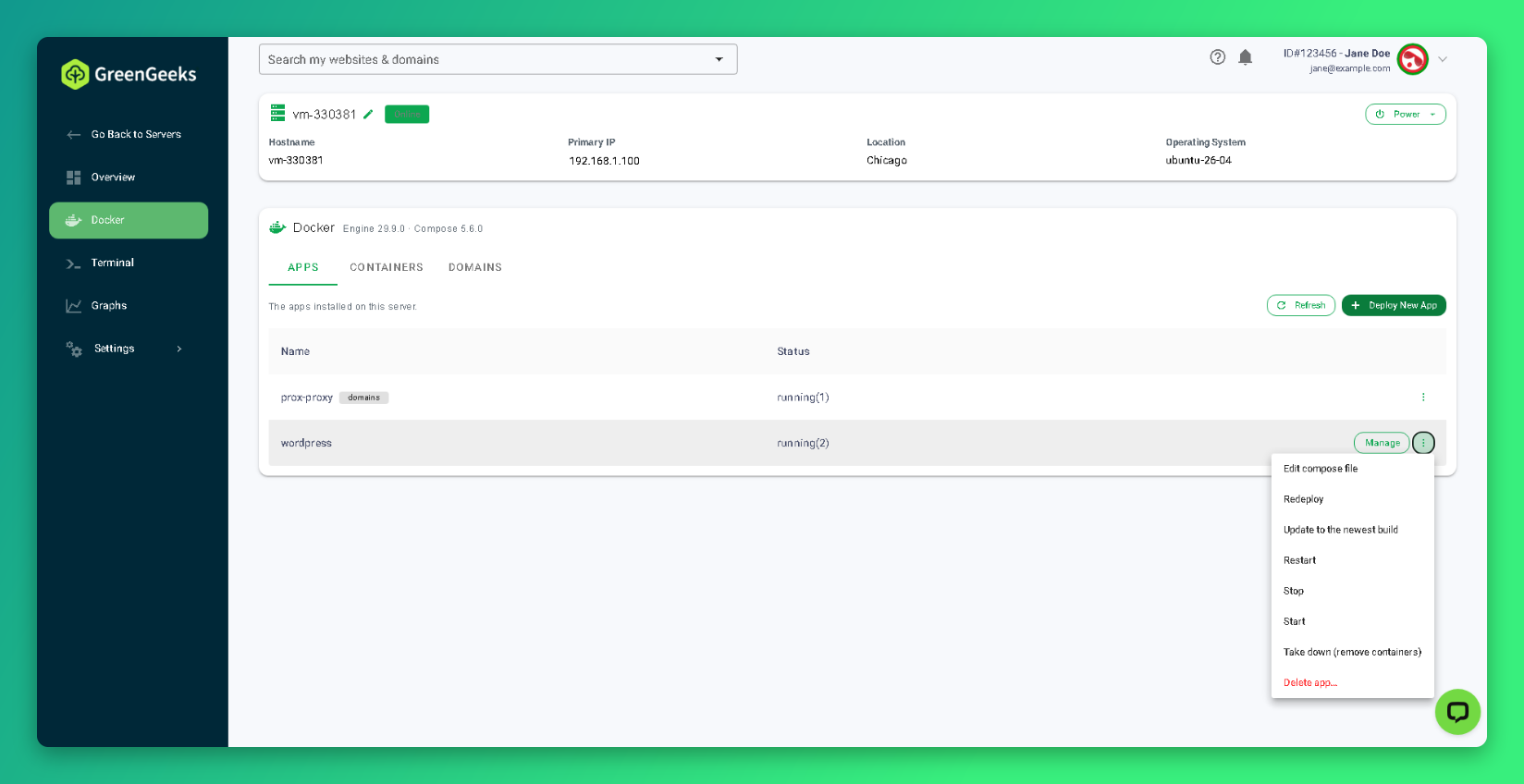Open Terminal from the sidebar
The width and height of the screenshot is (1524, 784).
point(129,263)
